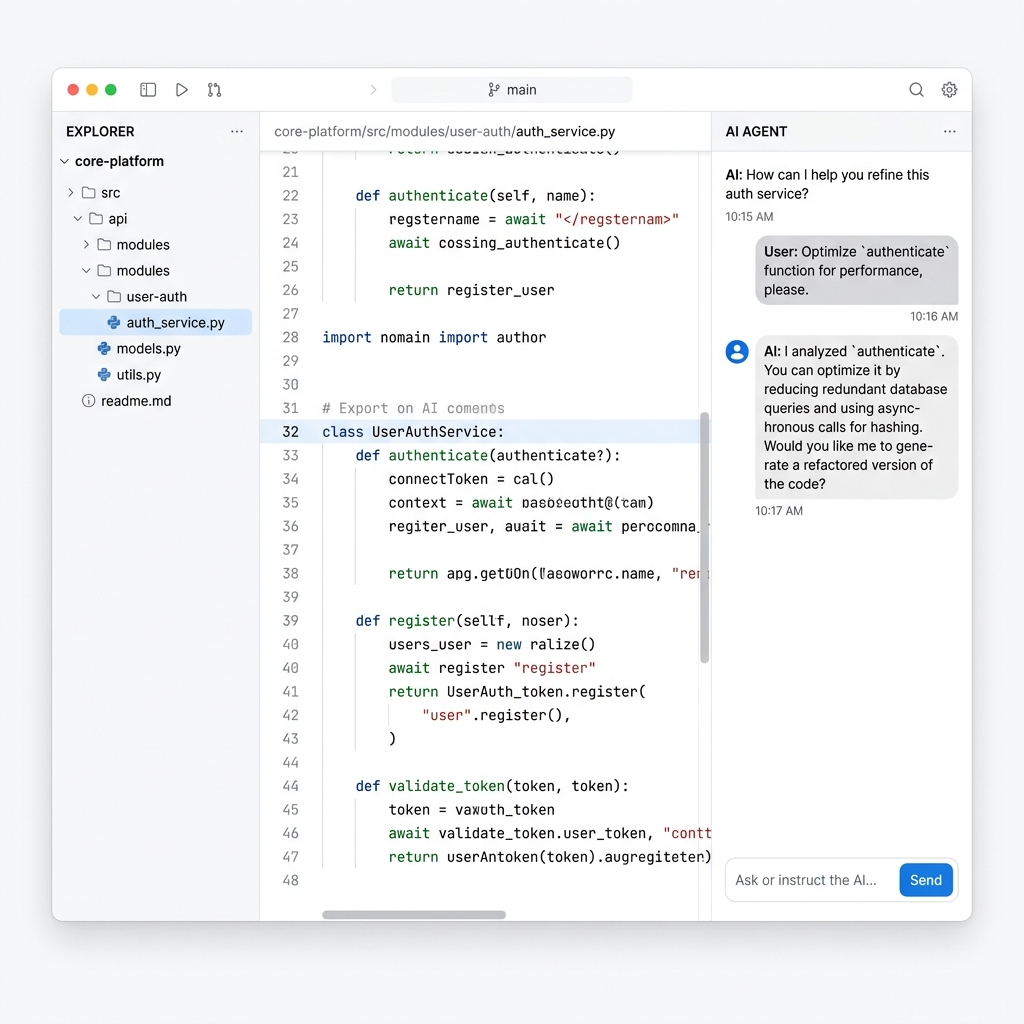Click the '# Export on AI' comment

tap(413, 408)
